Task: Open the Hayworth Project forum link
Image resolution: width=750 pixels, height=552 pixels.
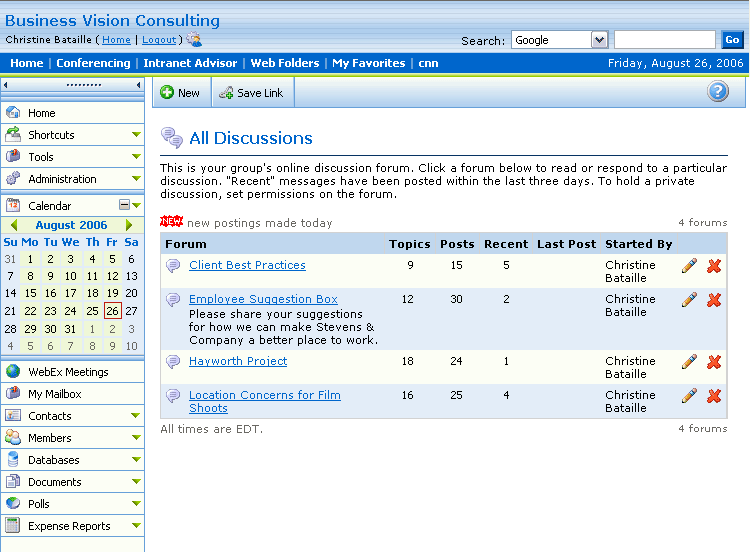Action: (x=238, y=361)
